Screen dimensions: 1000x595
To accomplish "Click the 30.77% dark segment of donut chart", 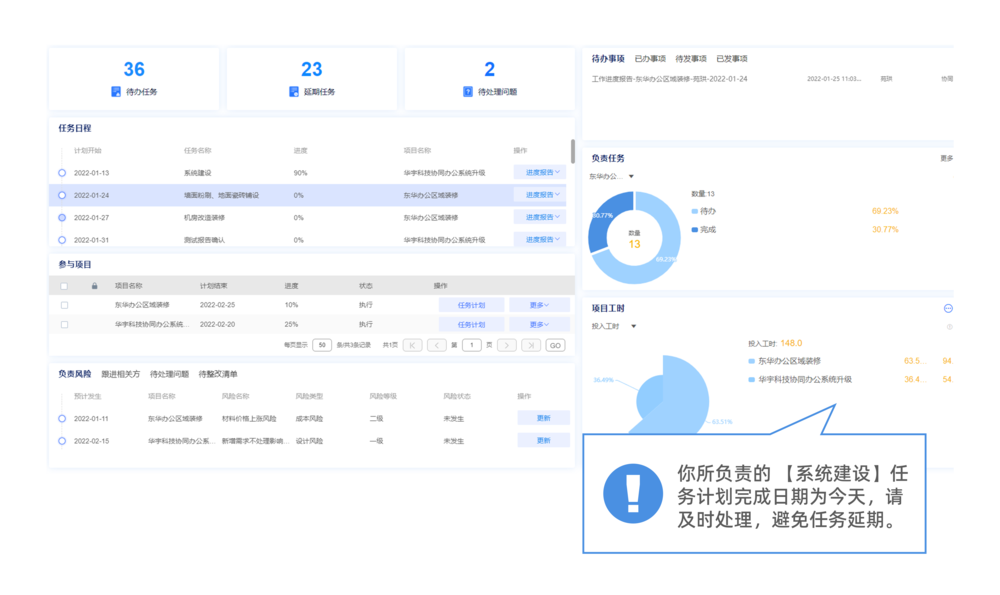I will pyautogui.click(x=603, y=219).
